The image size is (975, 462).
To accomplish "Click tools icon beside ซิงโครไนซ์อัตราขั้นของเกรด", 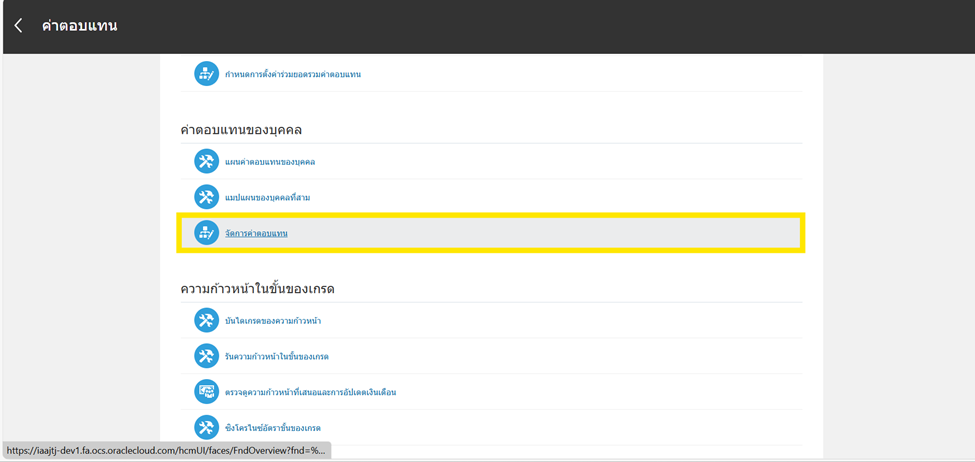I will (206, 428).
